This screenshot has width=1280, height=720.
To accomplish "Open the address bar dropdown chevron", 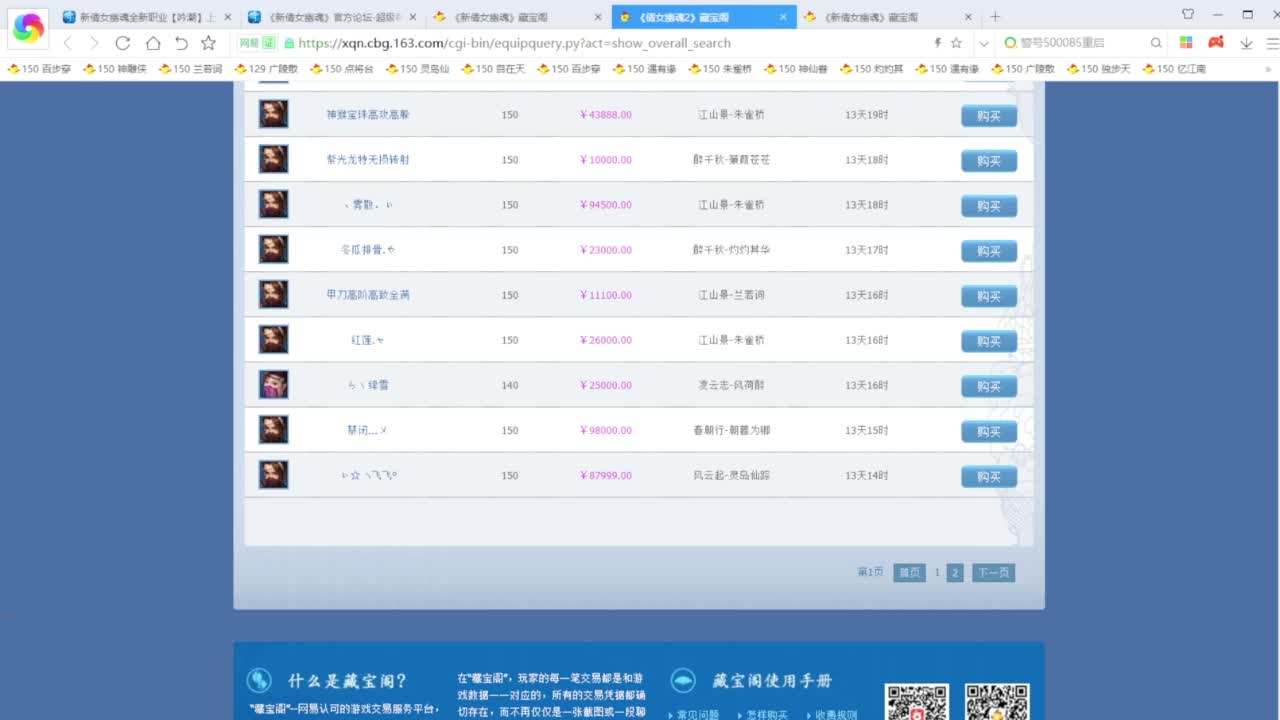I will pyautogui.click(x=981, y=43).
